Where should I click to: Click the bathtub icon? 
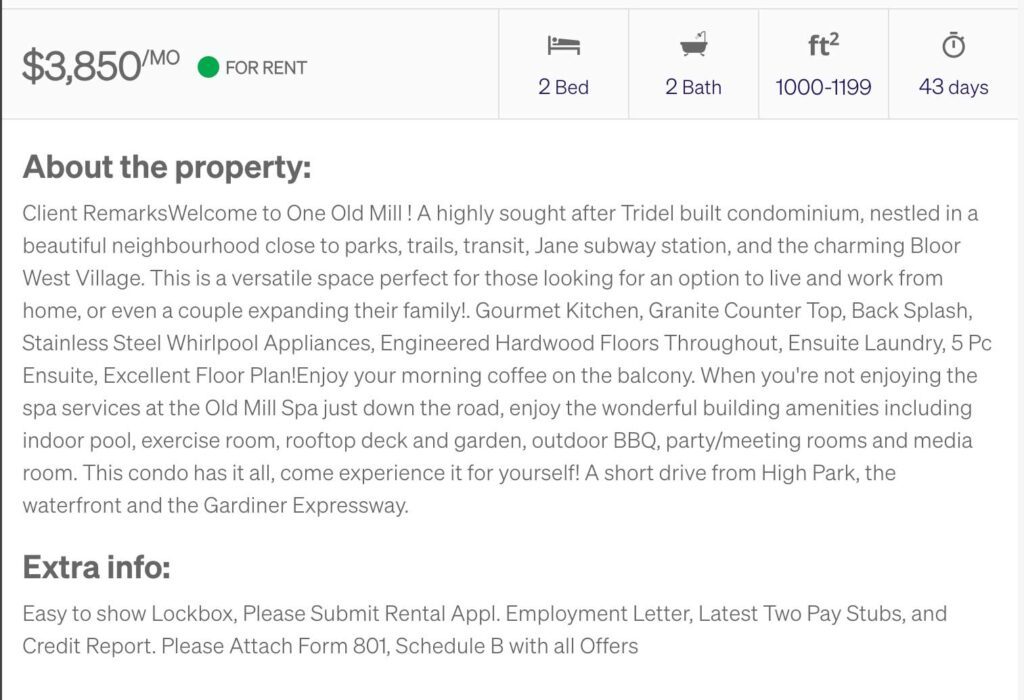tap(693, 45)
